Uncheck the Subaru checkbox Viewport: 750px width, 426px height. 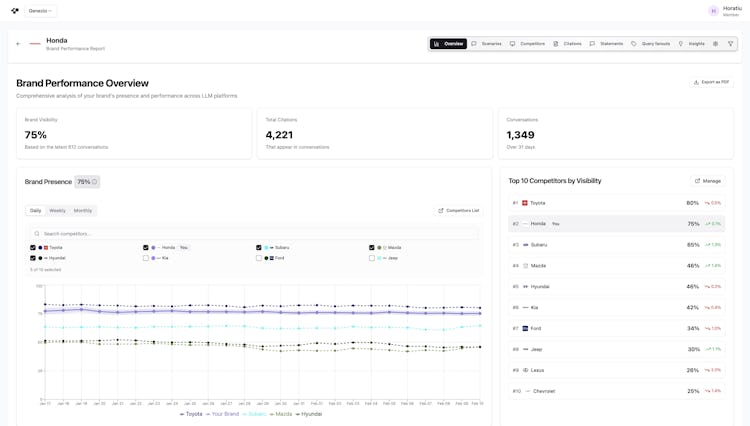[259, 248]
